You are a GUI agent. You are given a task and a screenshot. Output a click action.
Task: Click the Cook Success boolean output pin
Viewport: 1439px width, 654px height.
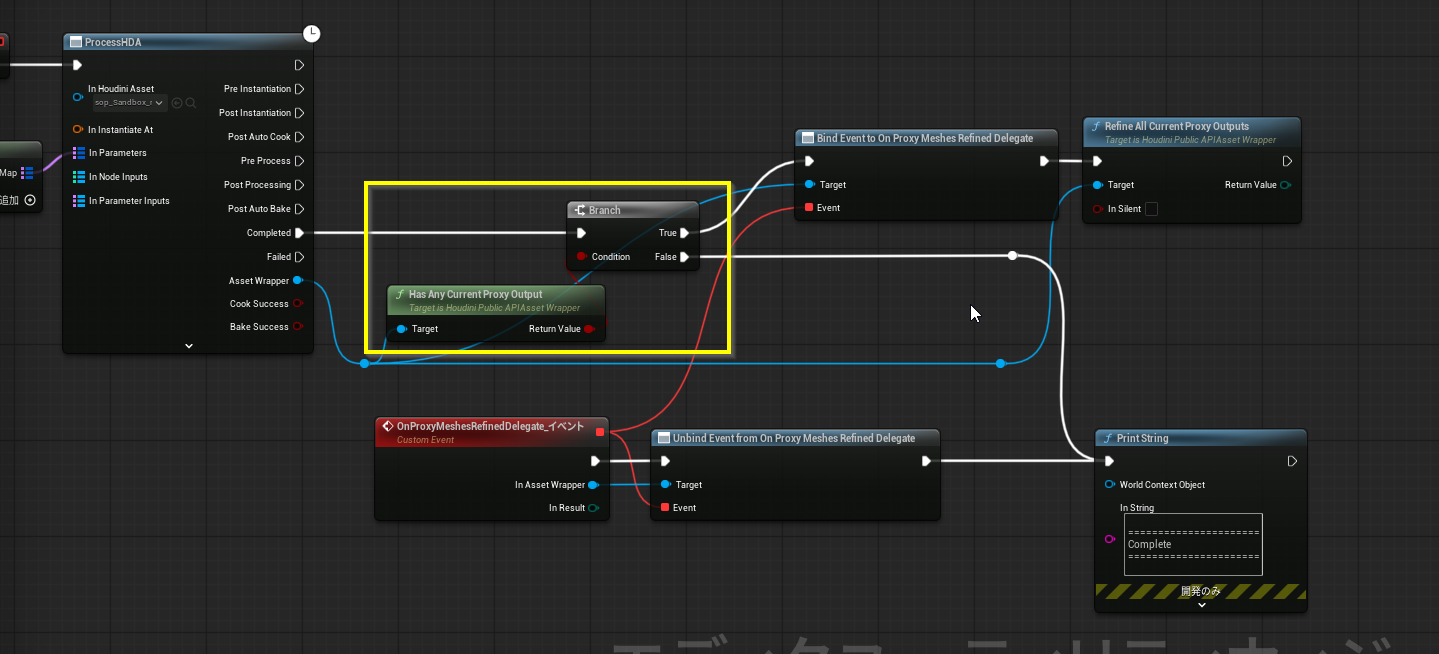[298, 304]
